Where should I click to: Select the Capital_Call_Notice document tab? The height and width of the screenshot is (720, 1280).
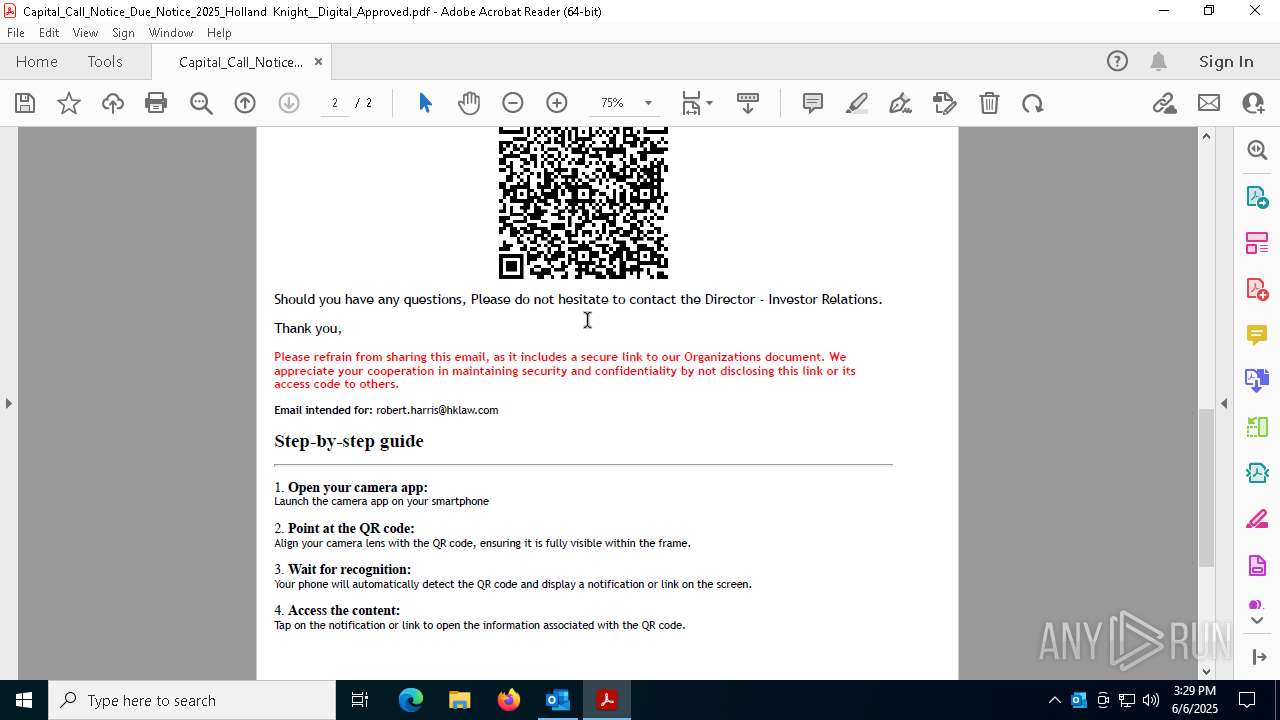pyautogui.click(x=240, y=62)
